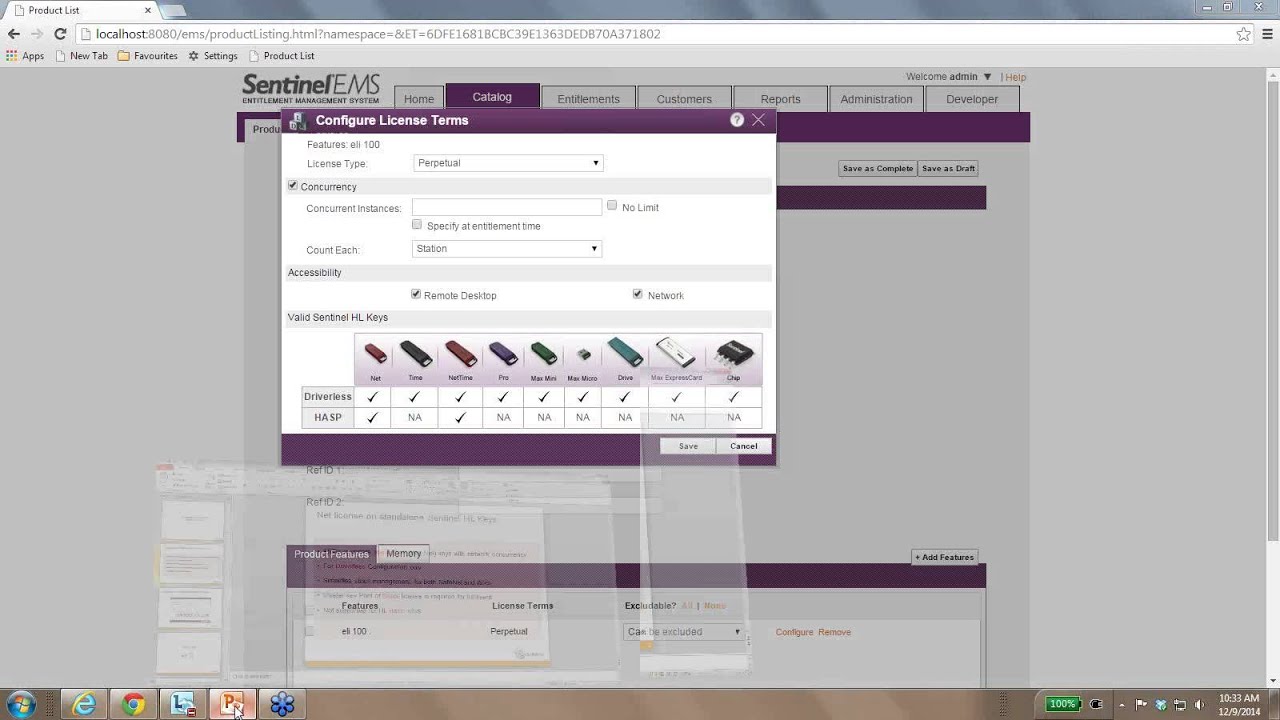
Task: Check Specify at entitlement time
Action: pyautogui.click(x=417, y=225)
